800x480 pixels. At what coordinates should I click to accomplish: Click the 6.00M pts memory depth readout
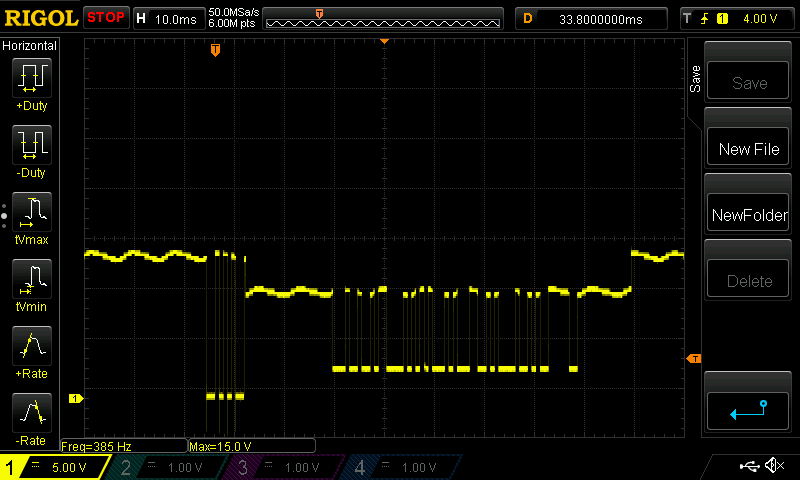[232, 23]
